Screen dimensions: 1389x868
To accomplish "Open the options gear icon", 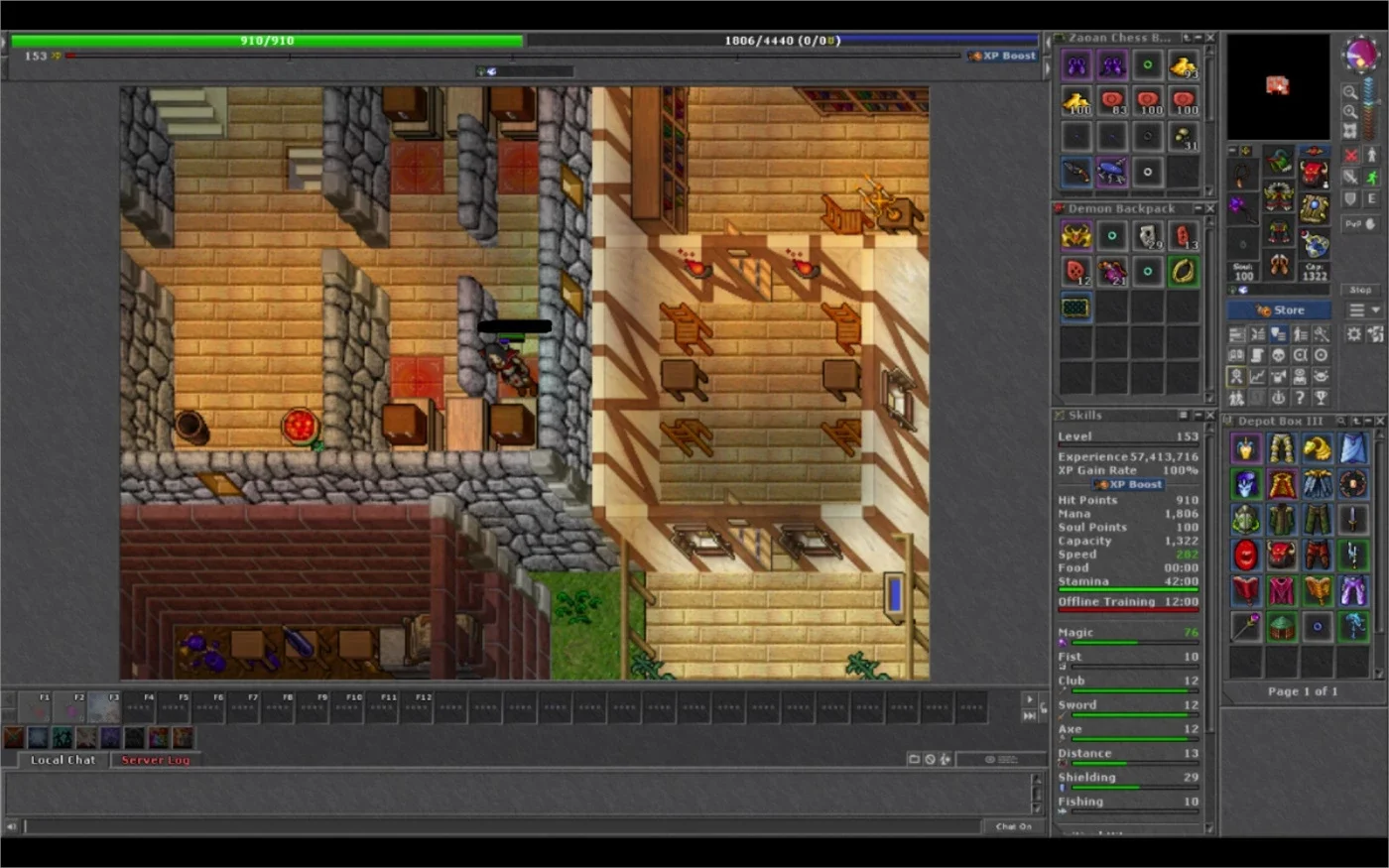I will 1353,334.
